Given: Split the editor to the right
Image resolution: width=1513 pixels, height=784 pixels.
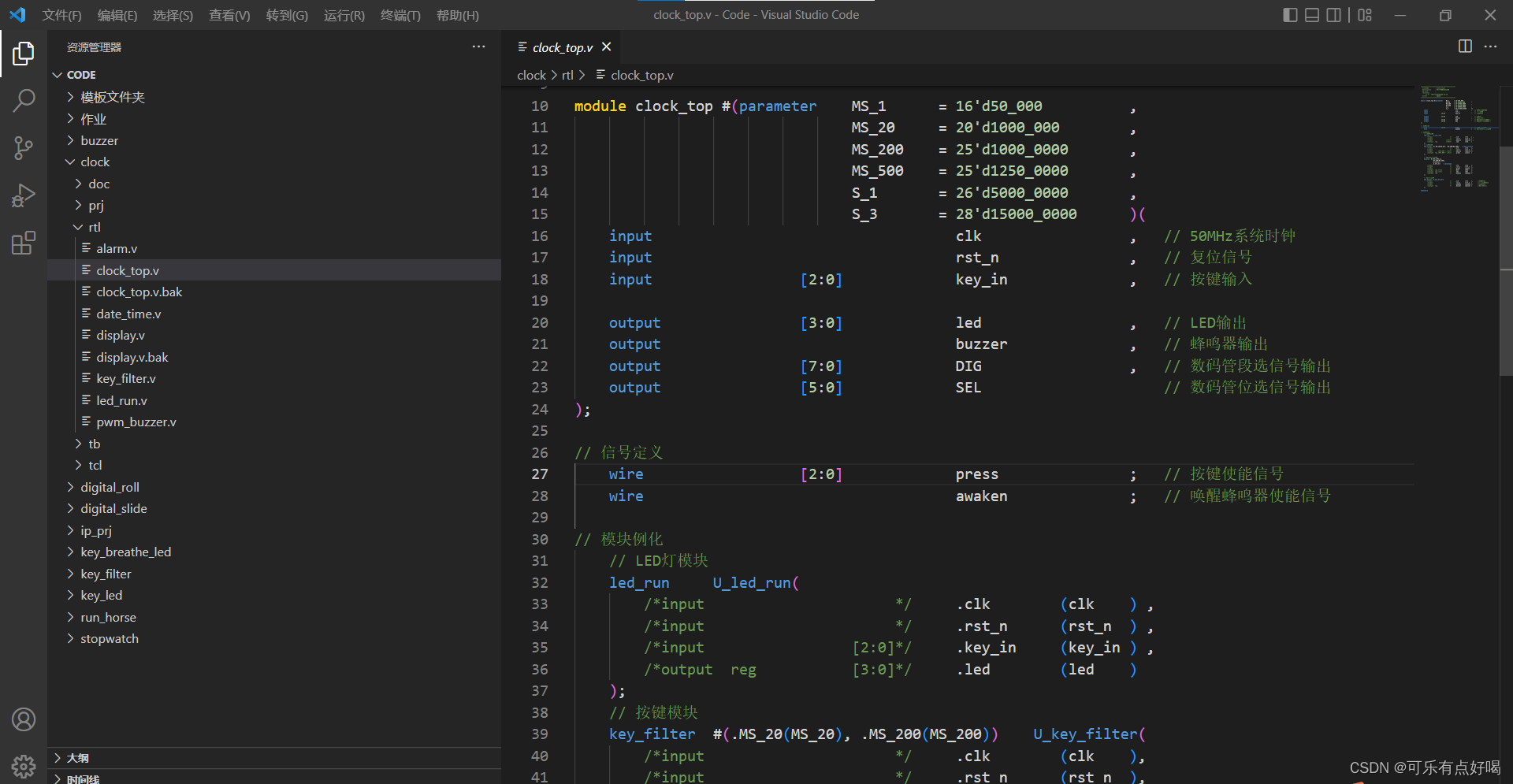Looking at the screenshot, I should pos(1465,46).
